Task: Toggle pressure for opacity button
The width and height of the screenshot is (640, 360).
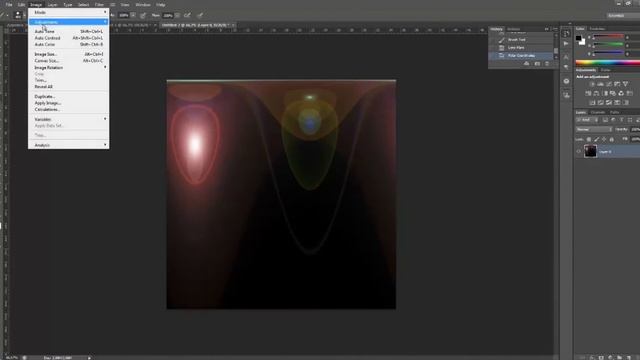Action: click(143, 15)
